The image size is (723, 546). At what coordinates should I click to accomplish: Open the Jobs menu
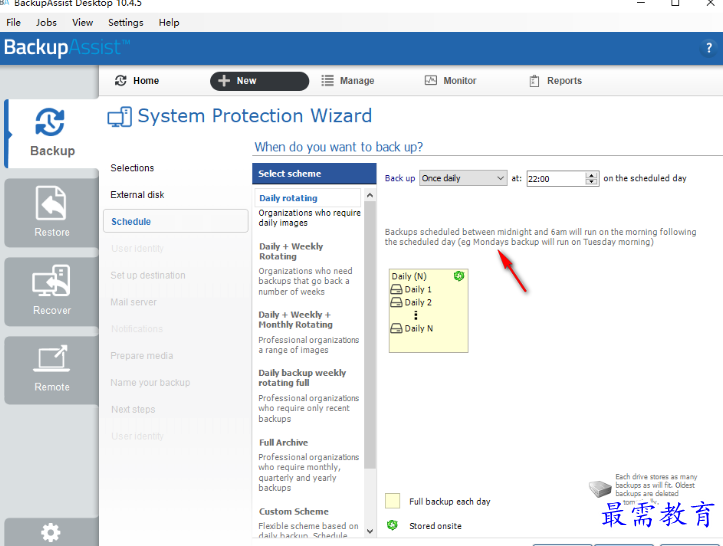point(46,23)
